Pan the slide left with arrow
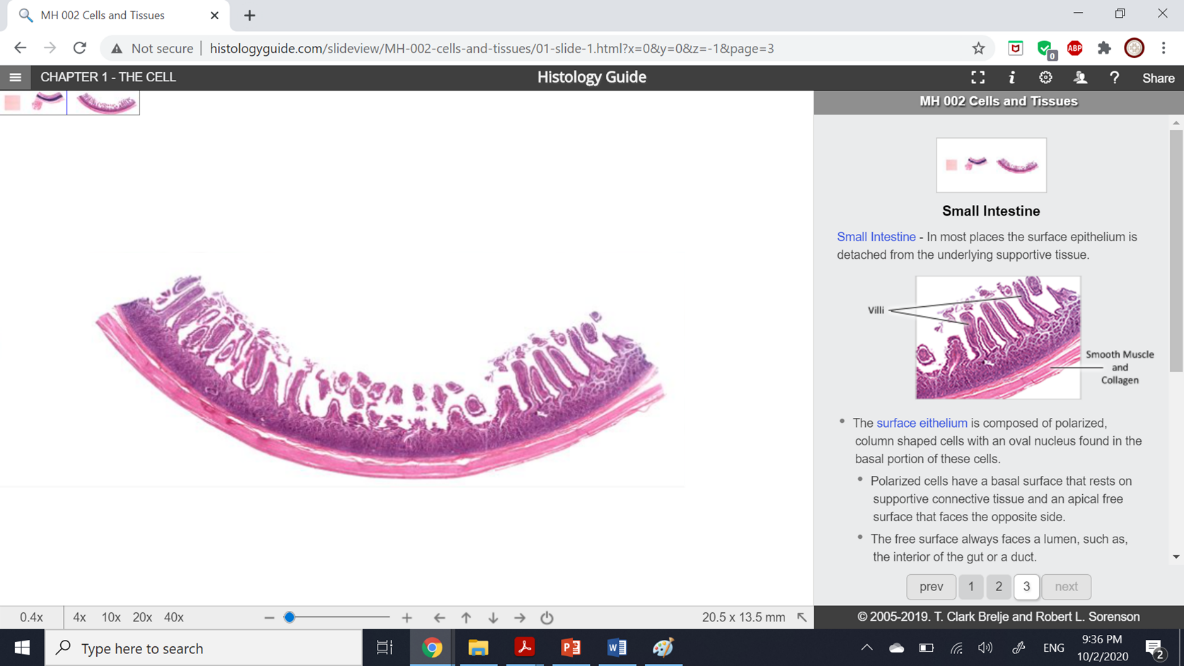1184x666 pixels. [439, 618]
